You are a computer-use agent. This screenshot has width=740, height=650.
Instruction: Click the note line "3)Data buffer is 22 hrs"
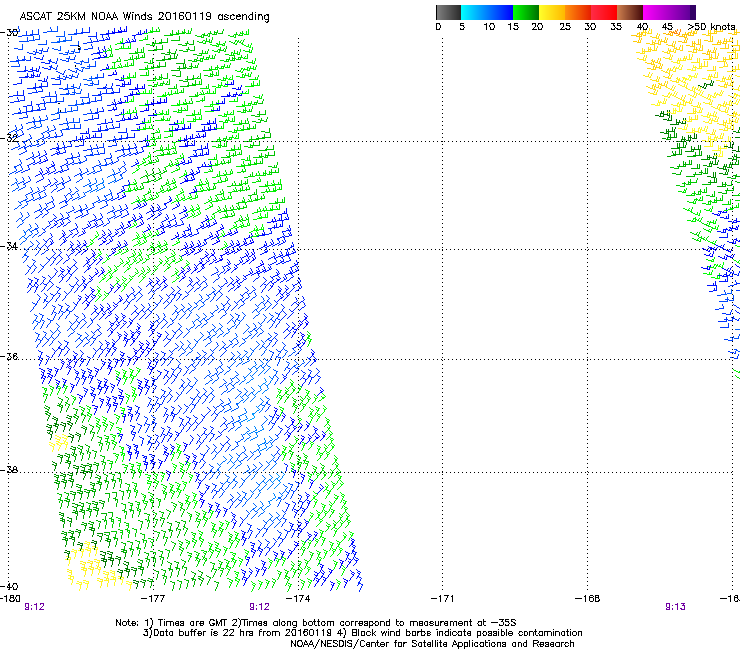pos(362,633)
